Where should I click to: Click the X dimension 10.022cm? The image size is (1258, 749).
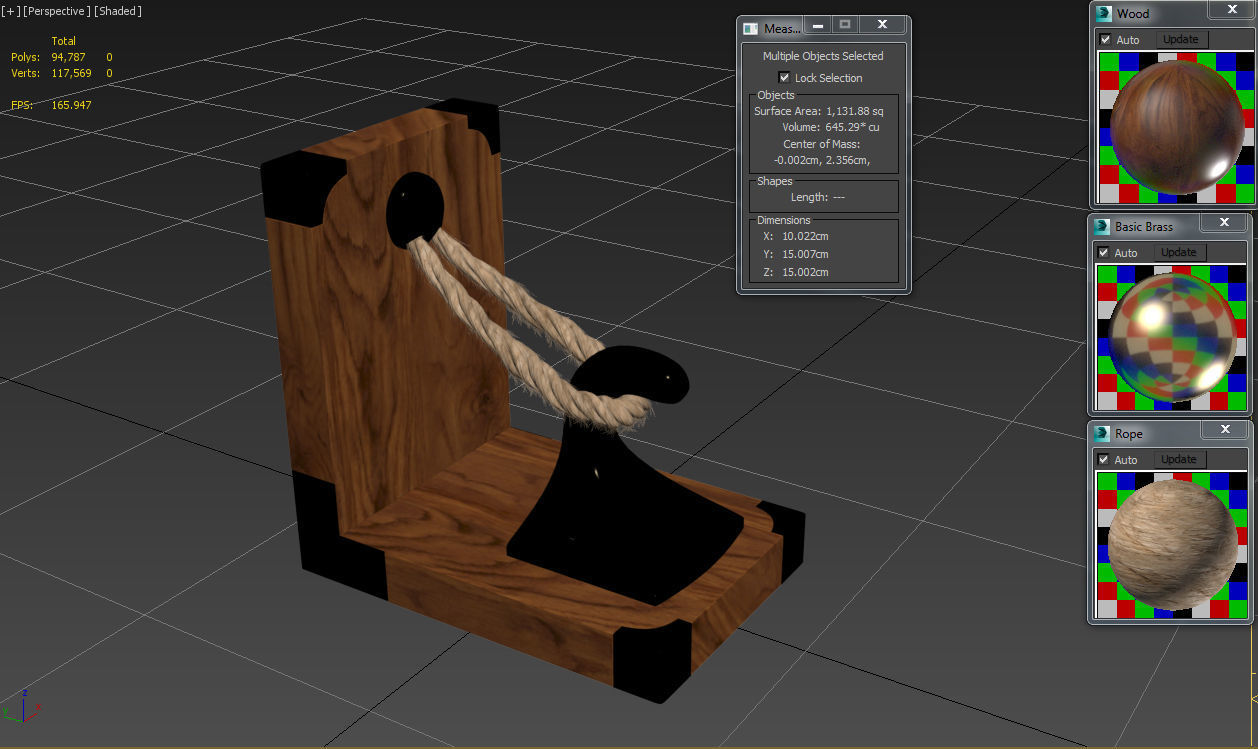click(805, 236)
